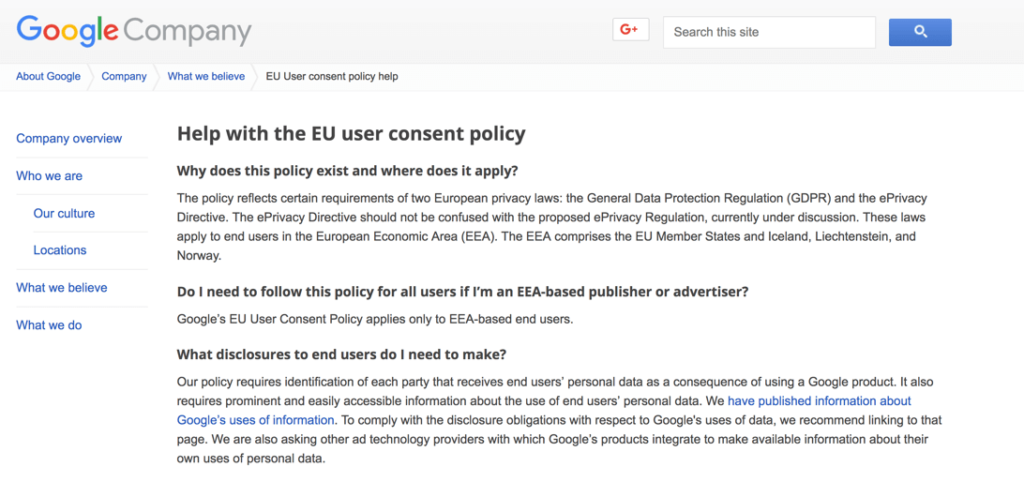The height and width of the screenshot is (482, 1024).
Task: Open Locations sub-item in sidebar
Action: [60, 250]
